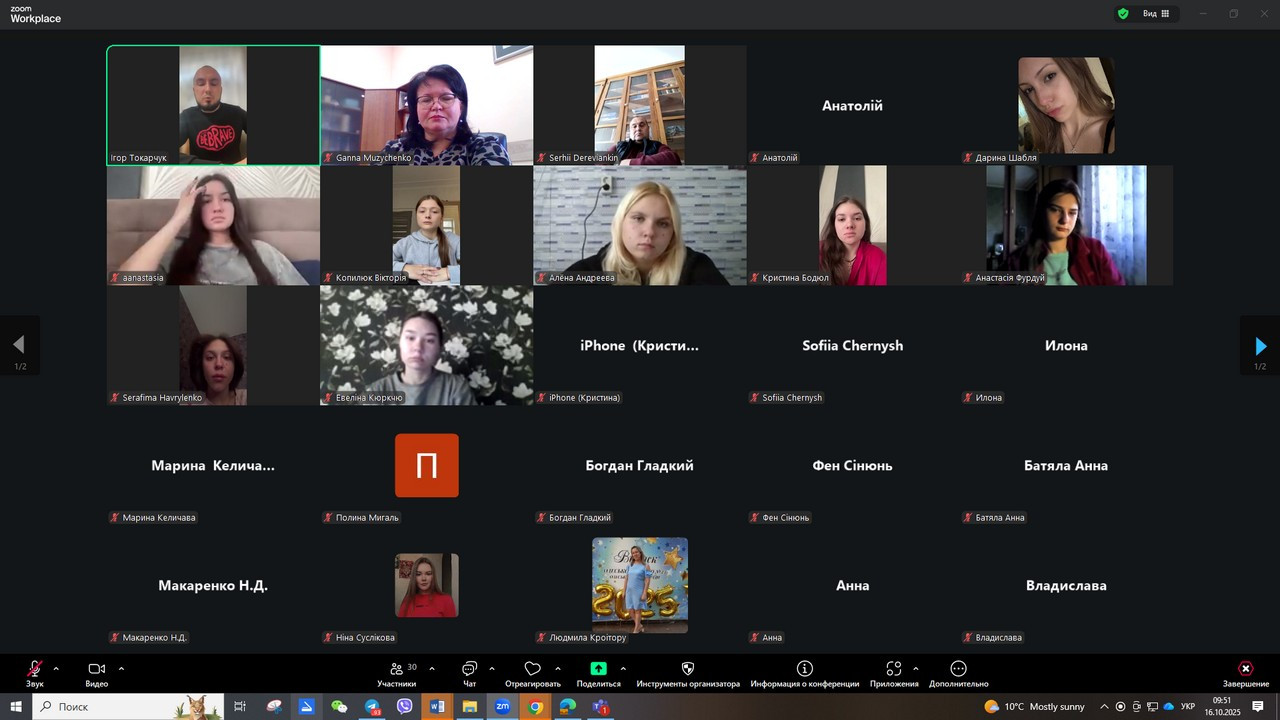Expand video options arrow beside Видео
The height and width of the screenshot is (720, 1280).
click(x=121, y=668)
